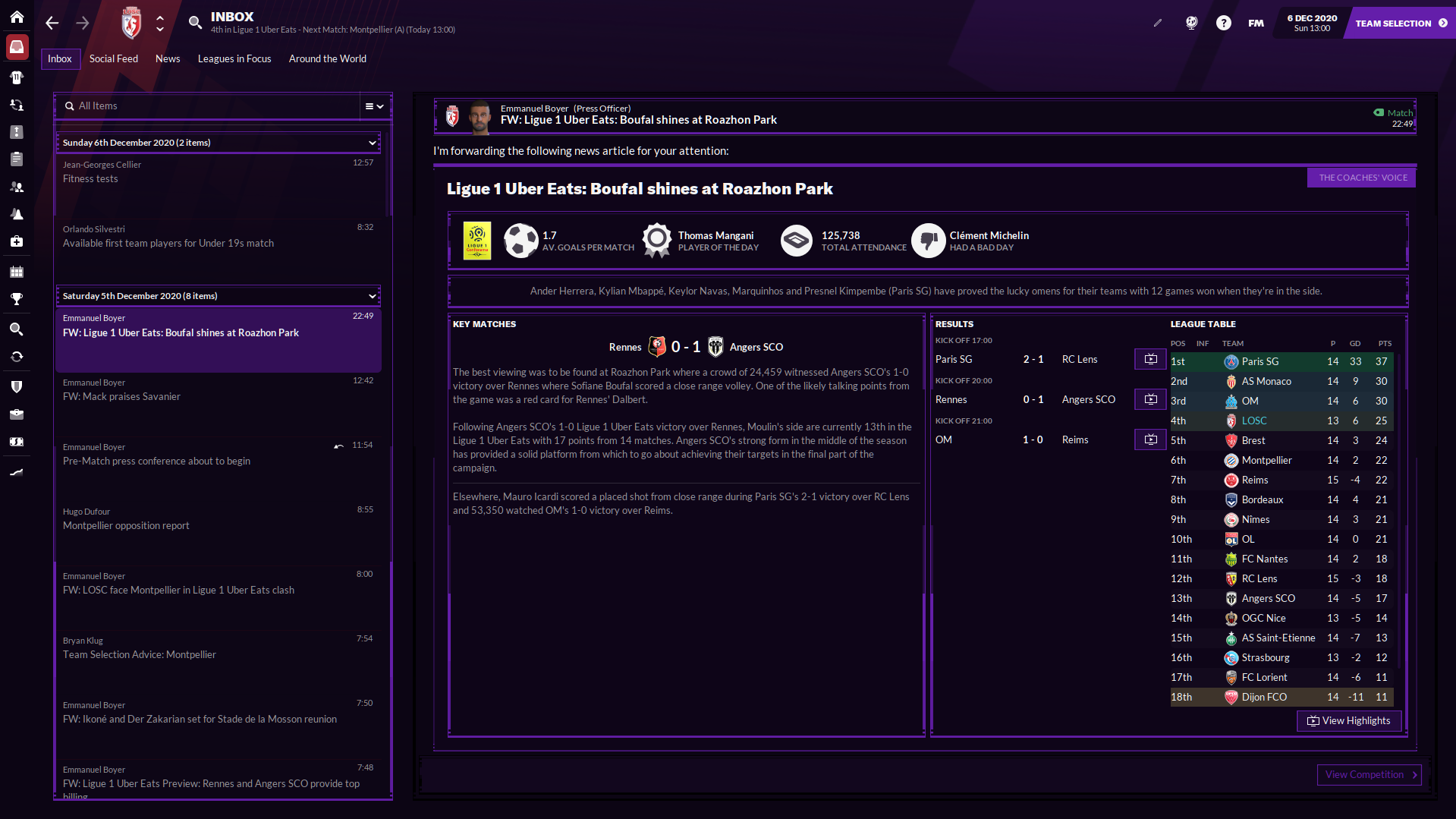Watch highlights of Paris SG vs RC Lens
The height and width of the screenshot is (819, 1456).
1150,359
